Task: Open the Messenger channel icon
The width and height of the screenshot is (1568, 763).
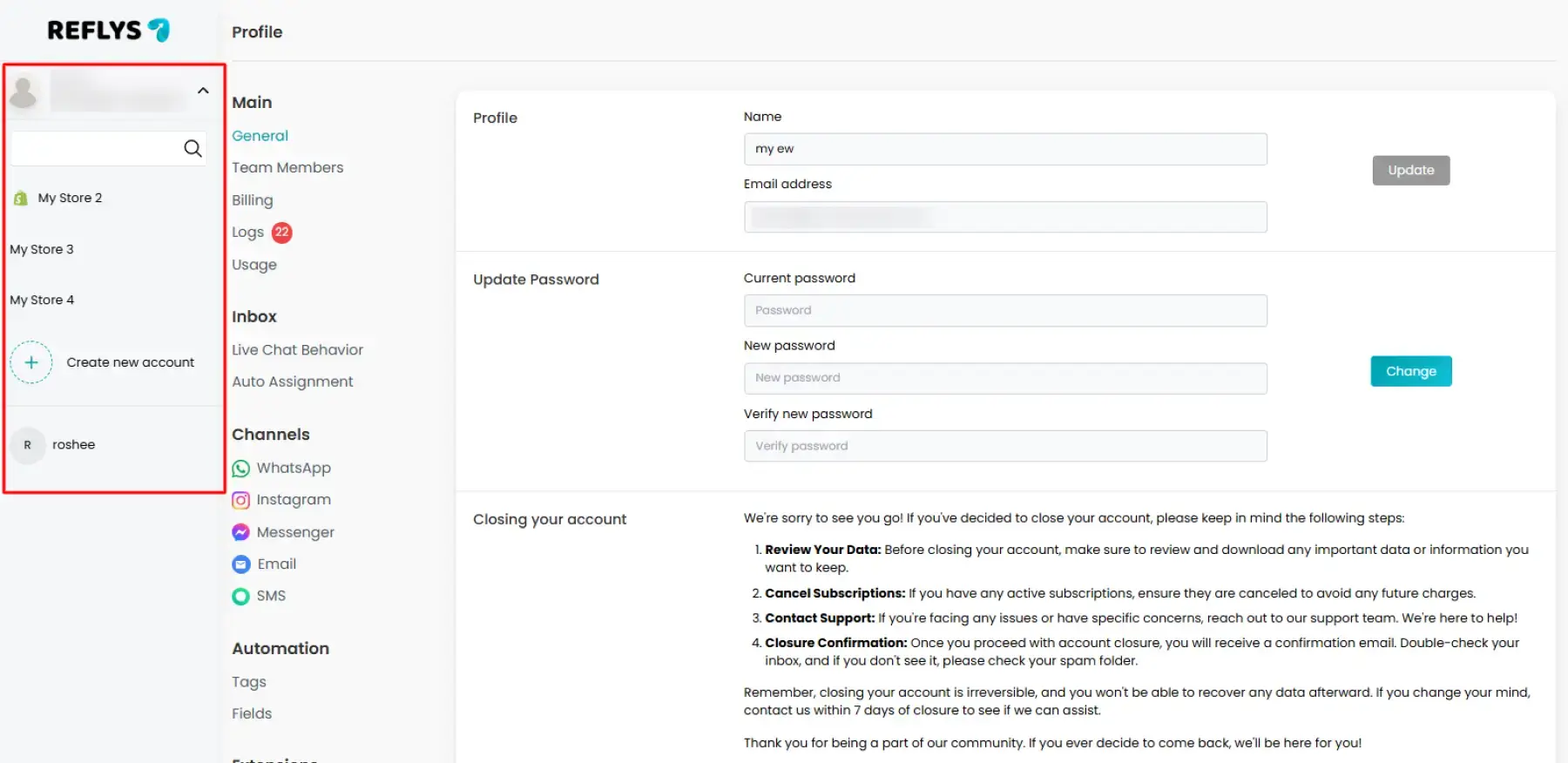Action: (241, 532)
